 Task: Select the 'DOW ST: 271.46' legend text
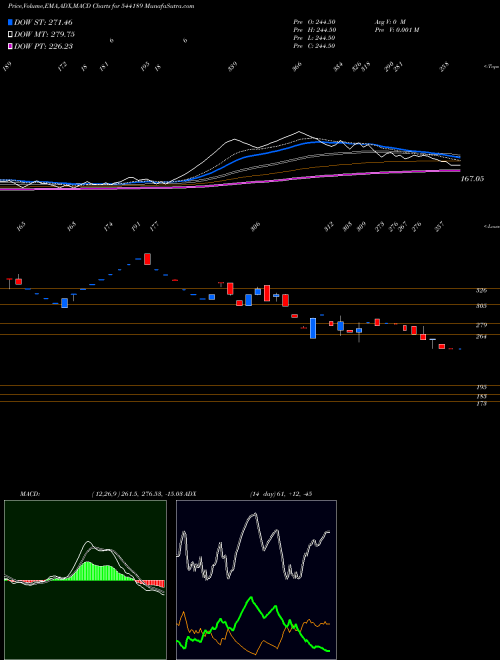point(43,22)
